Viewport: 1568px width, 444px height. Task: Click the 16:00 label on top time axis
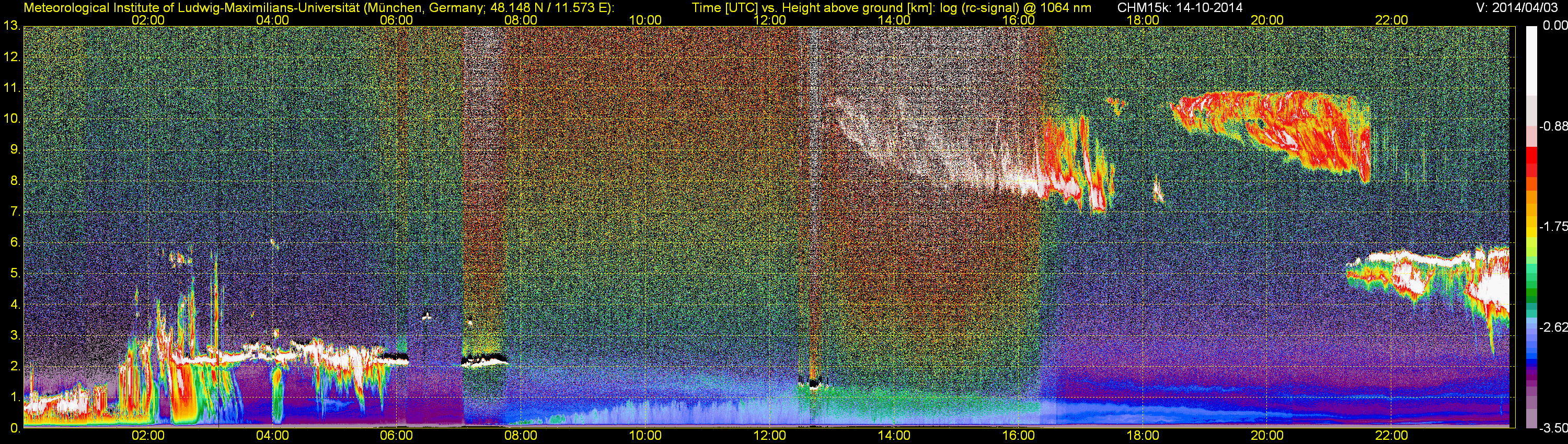coord(1018,20)
